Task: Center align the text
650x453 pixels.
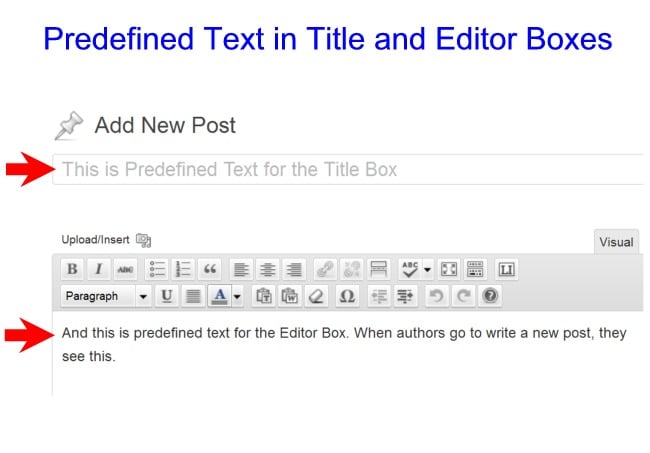Action: click(x=267, y=269)
